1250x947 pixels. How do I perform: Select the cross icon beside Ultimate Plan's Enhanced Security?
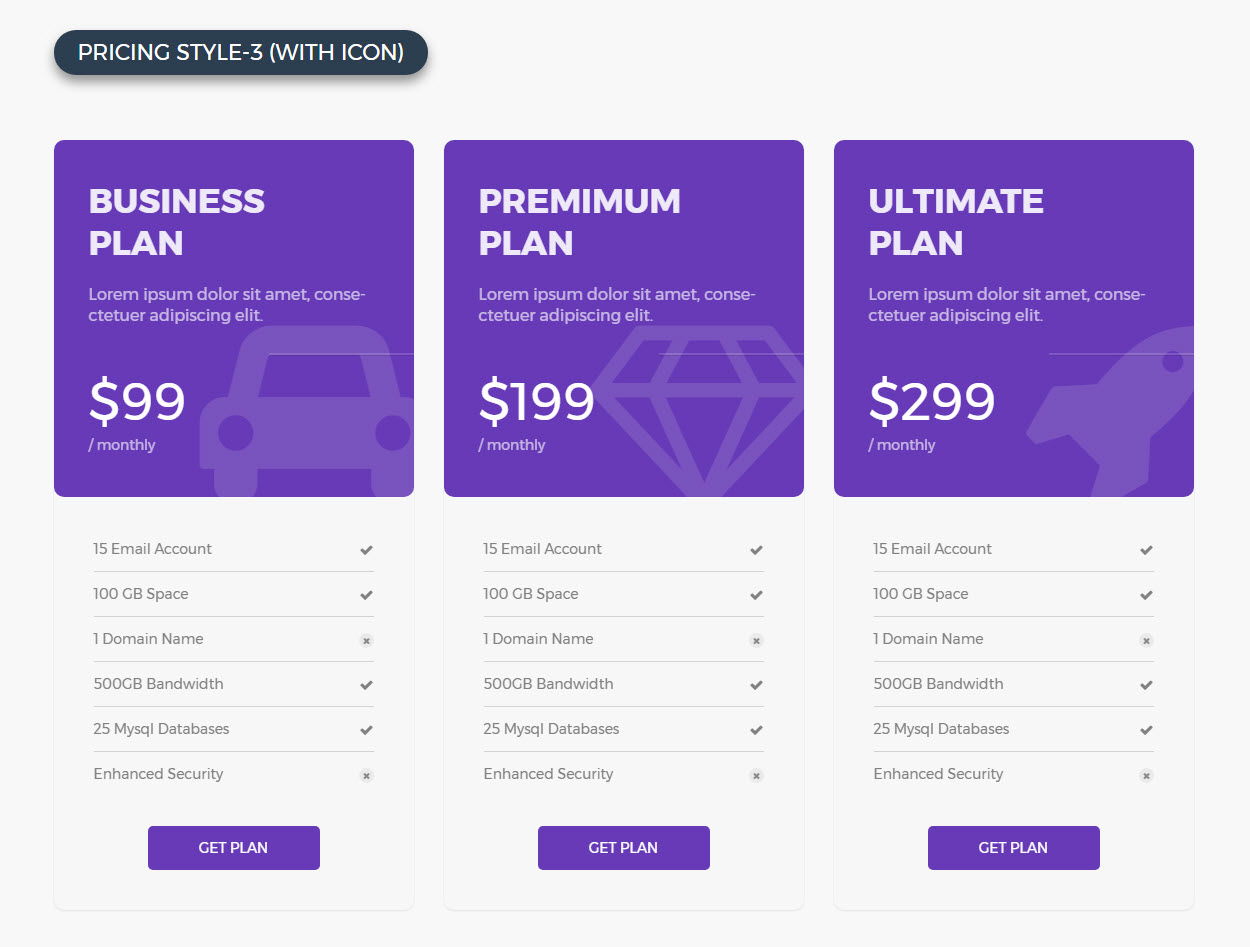point(1146,775)
